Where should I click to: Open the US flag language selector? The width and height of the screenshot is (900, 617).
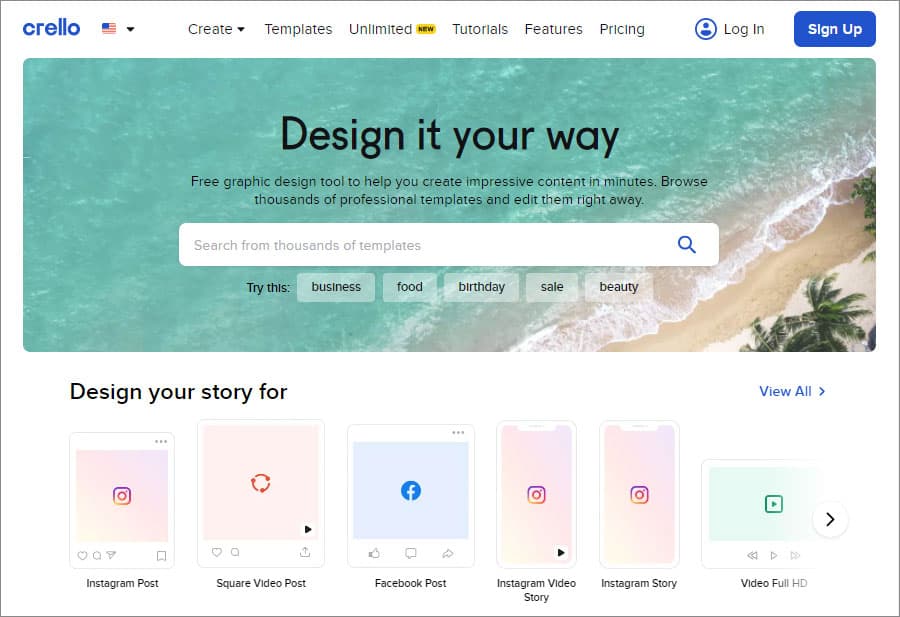click(118, 28)
